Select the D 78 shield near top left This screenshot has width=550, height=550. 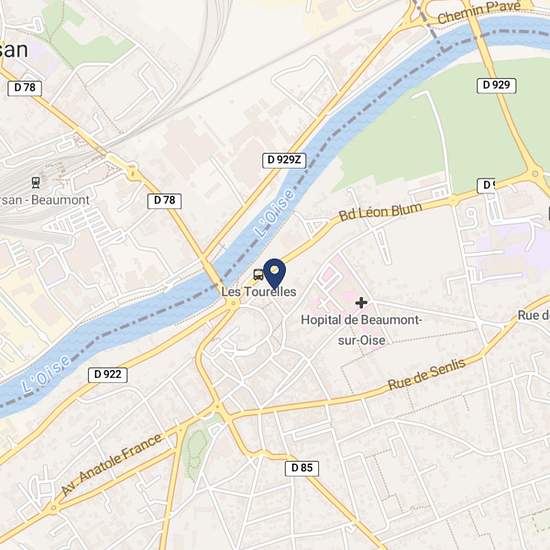pos(25,88)
